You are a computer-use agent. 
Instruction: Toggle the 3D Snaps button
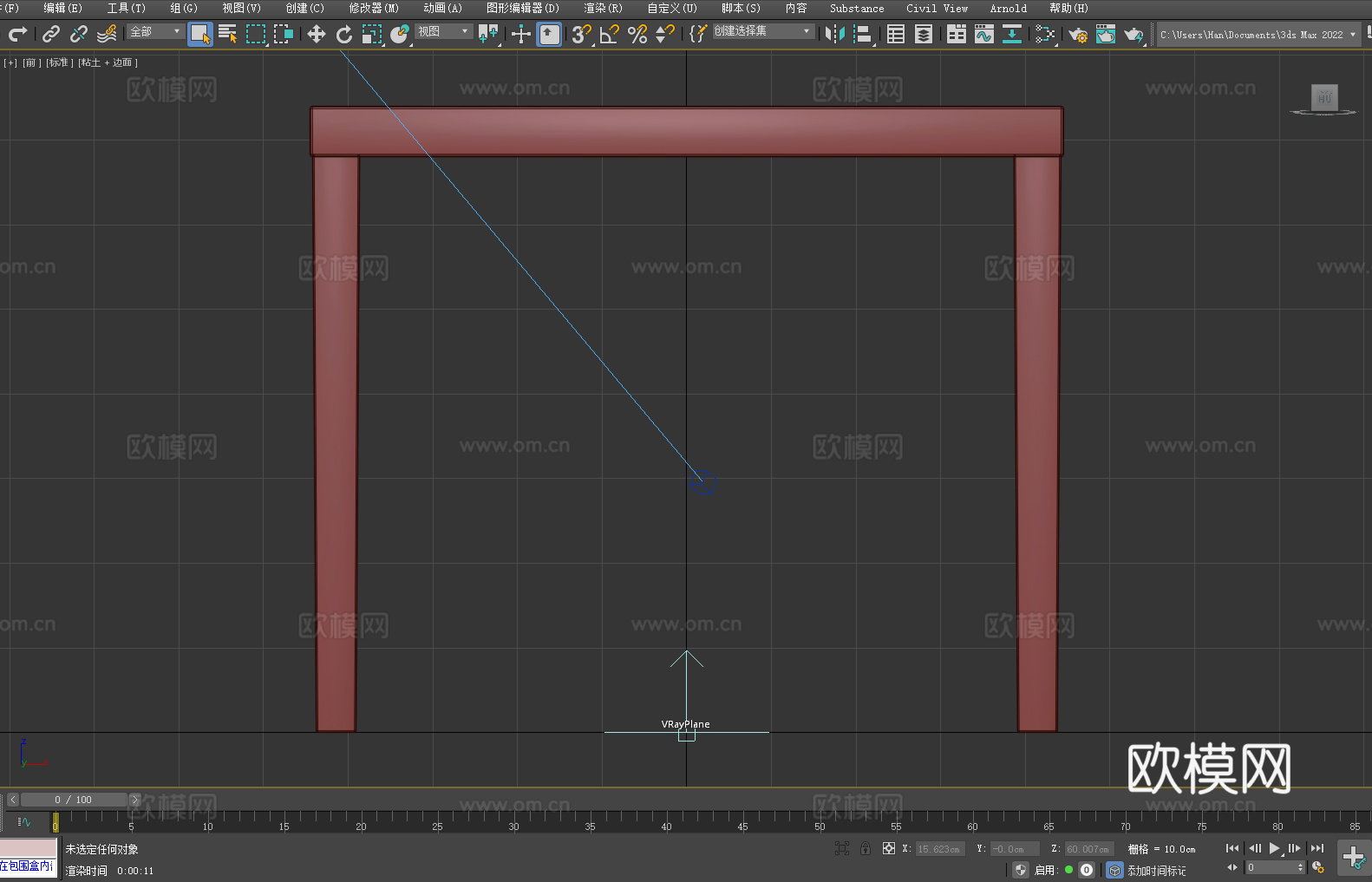click(x=582, y=34)
